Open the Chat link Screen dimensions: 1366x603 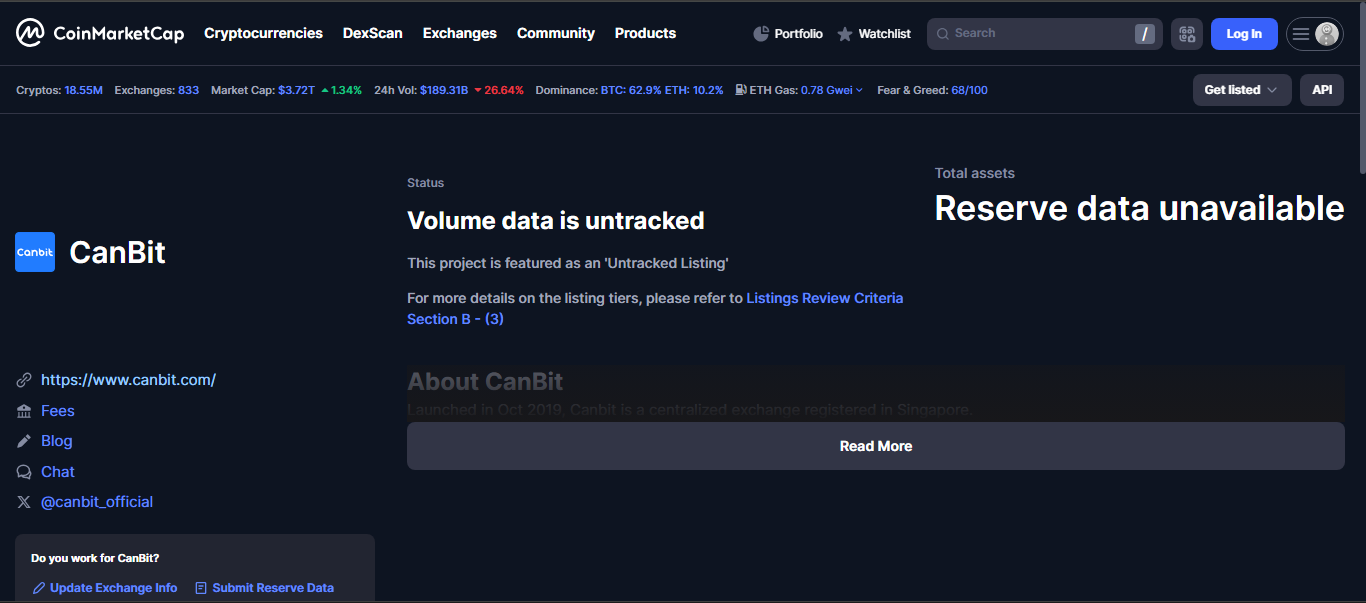pos(58,472)
